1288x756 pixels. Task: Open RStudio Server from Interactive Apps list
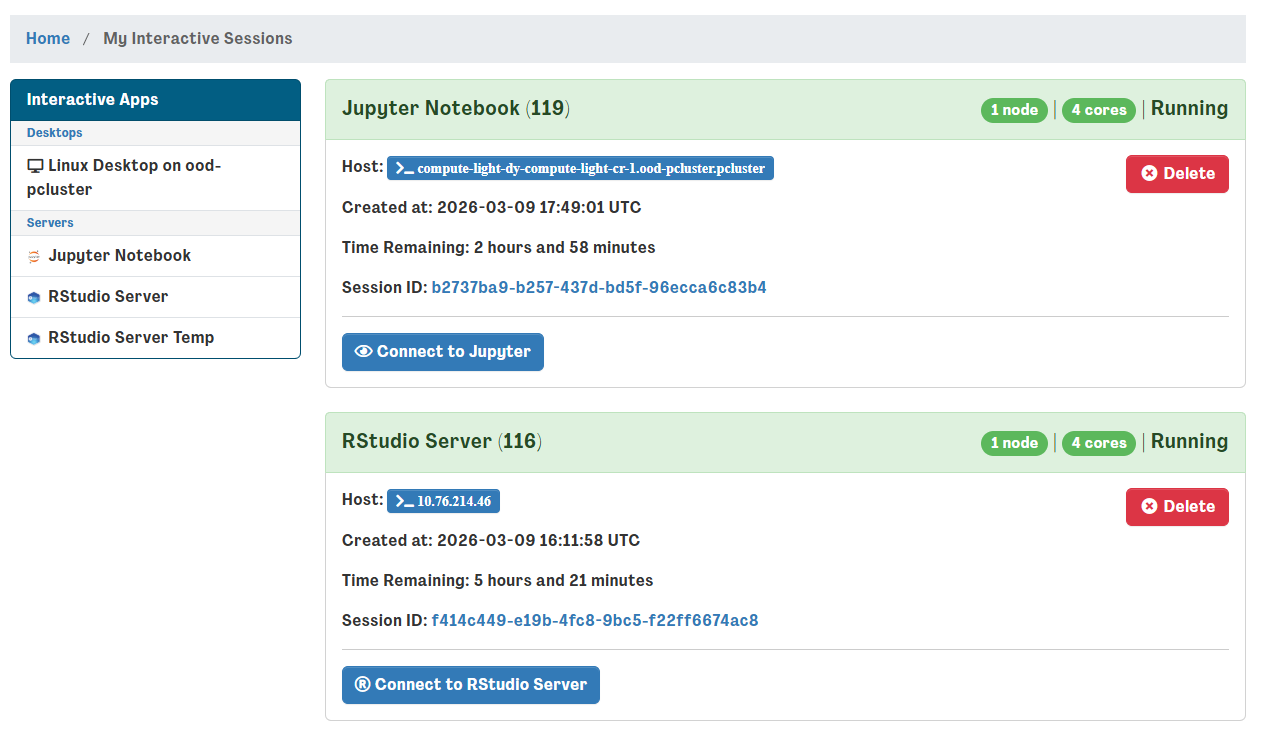tap(155, 297)
